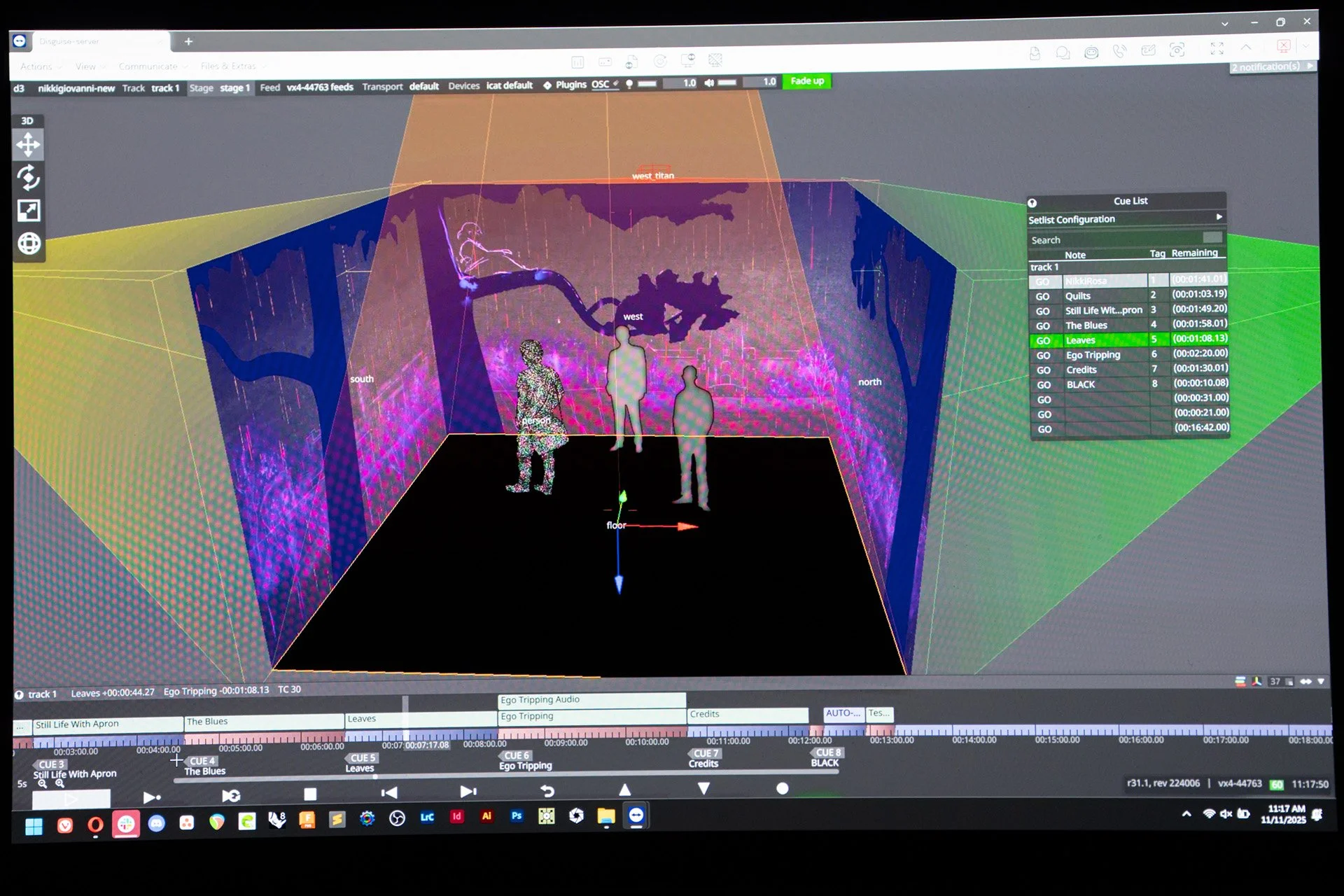This screenshot has width=1344, height=896.
Task: Open File Explorer from the taskbar
Action: [606, 816]
